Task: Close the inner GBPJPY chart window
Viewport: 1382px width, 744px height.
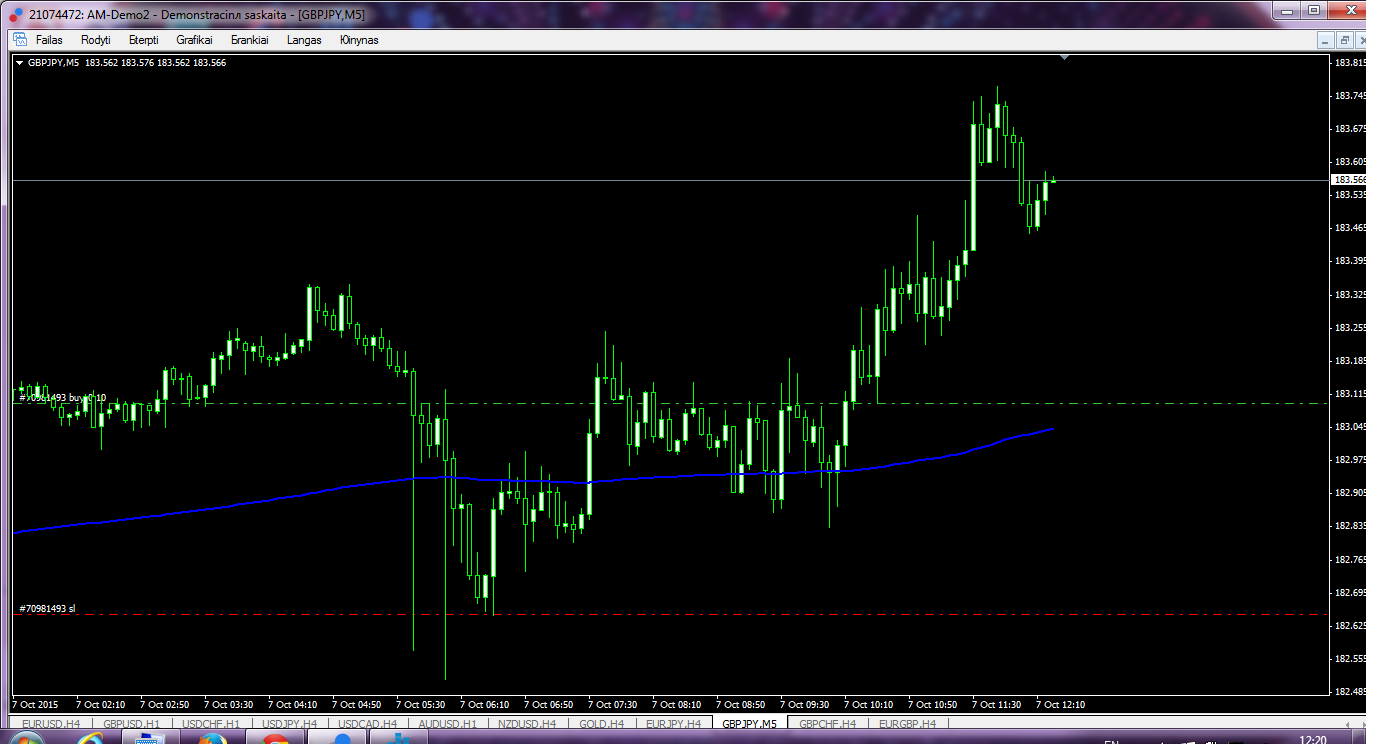Action: [1362, 40]
